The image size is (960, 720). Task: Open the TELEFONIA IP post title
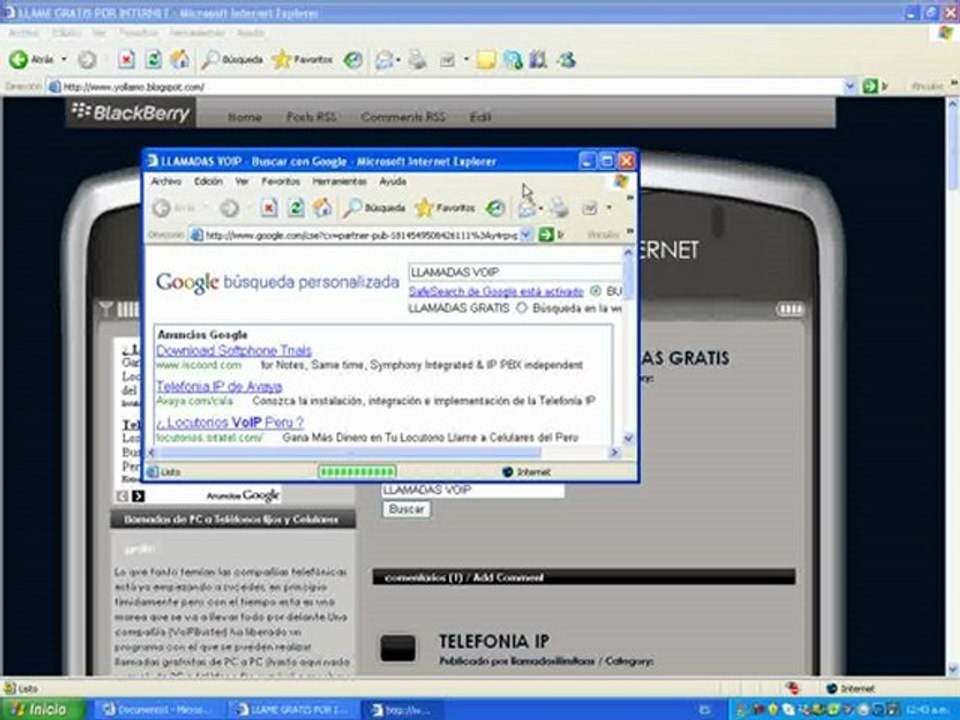click(494, 641)
